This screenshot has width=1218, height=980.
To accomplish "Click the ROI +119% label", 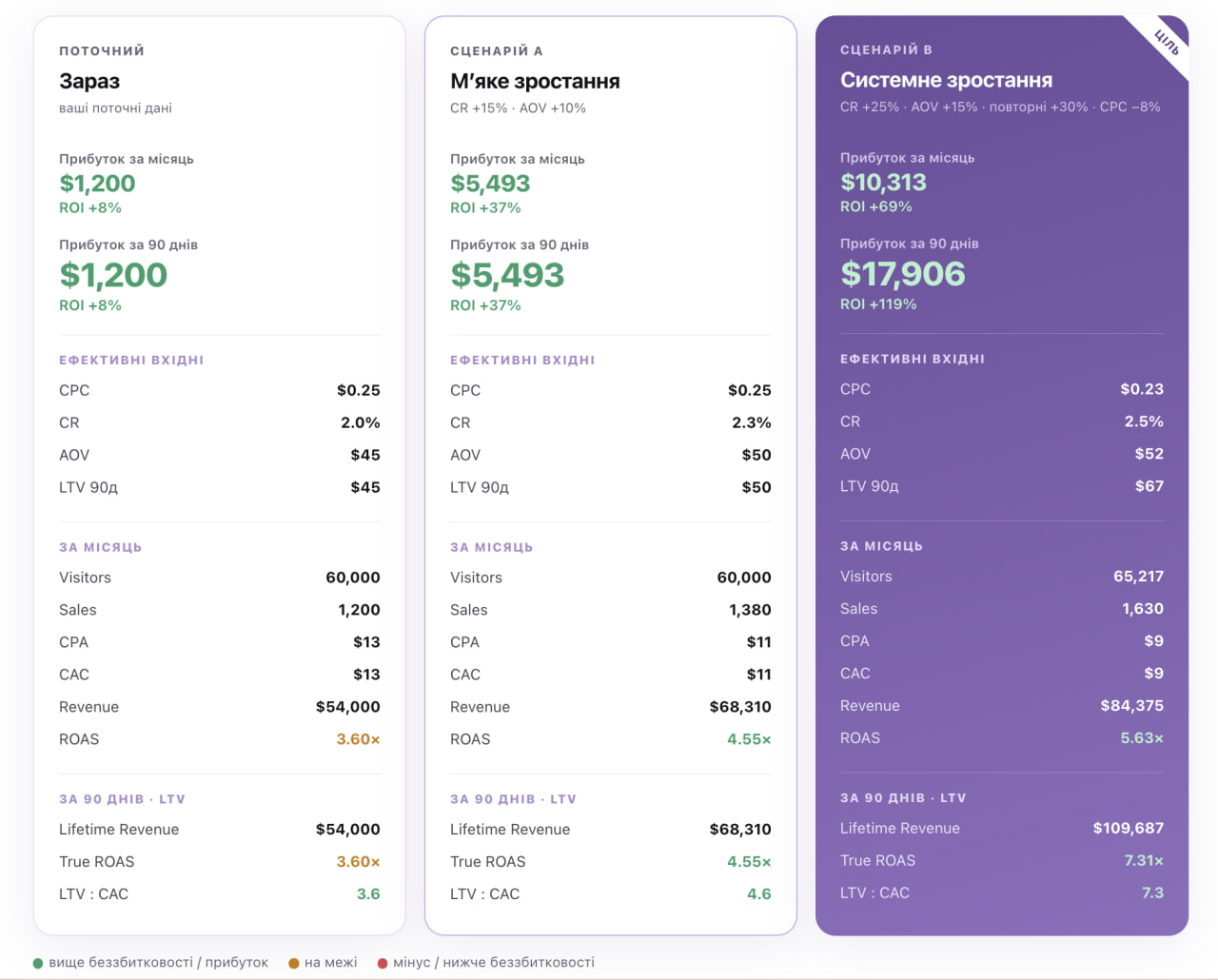I will click(x=878, y=304).
